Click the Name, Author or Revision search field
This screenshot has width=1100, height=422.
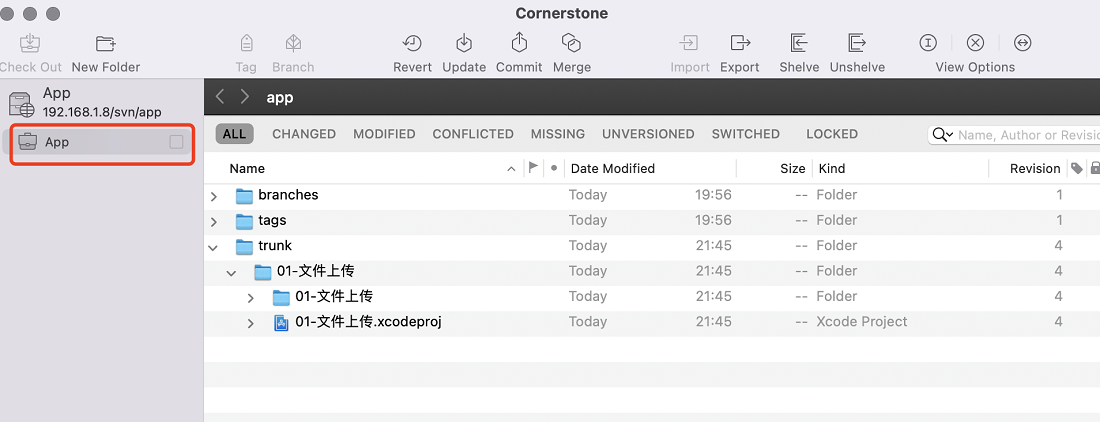(1028, 135)
